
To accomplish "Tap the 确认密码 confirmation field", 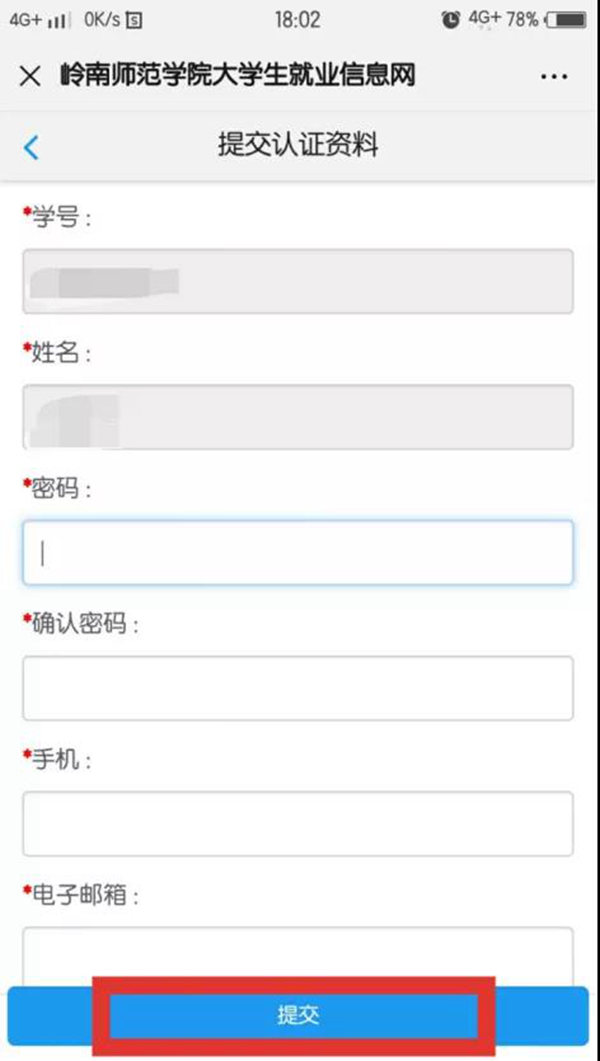I will click(x=300, y=687).
